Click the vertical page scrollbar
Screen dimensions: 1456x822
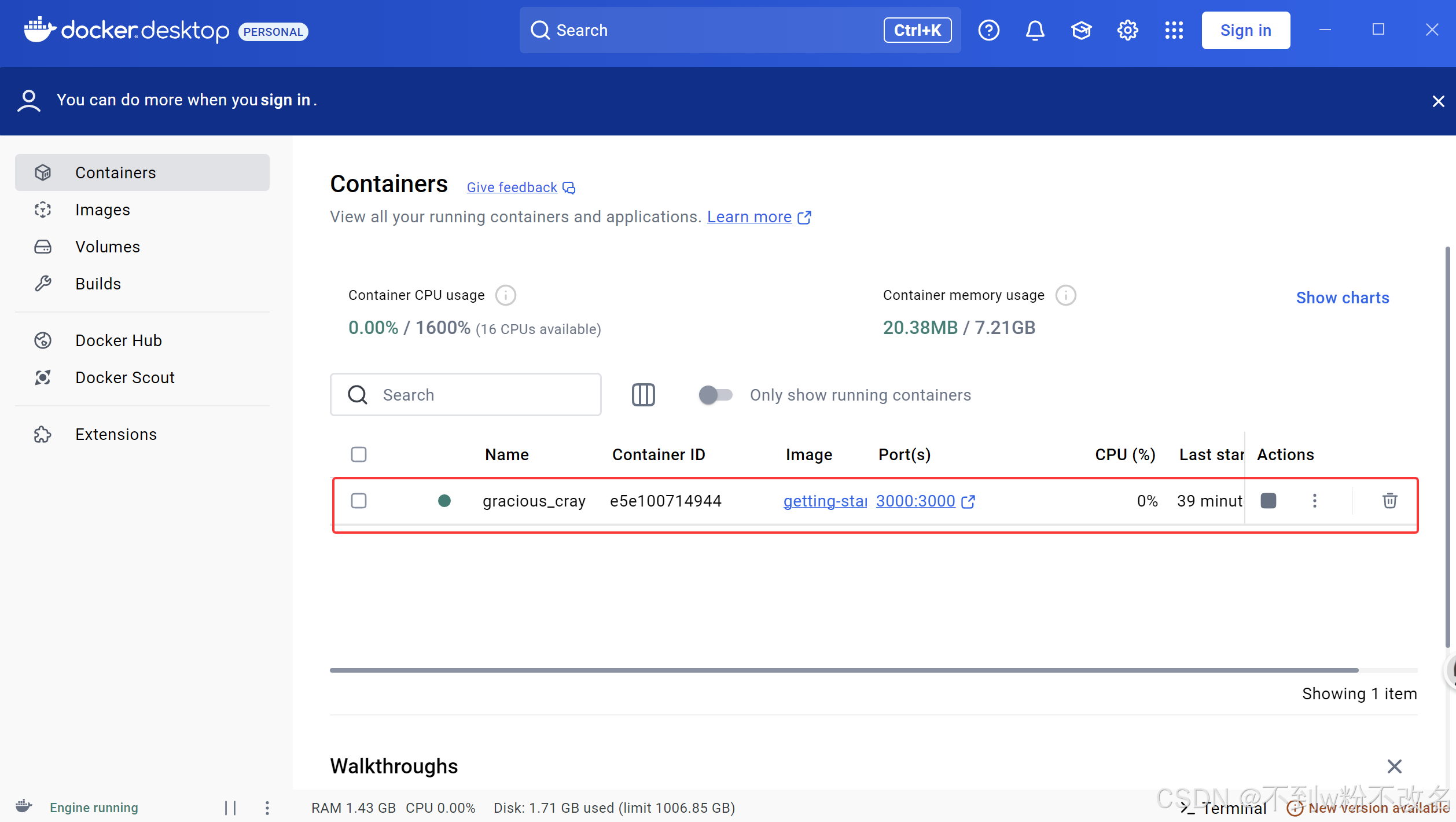click(x=1447, y=446)
